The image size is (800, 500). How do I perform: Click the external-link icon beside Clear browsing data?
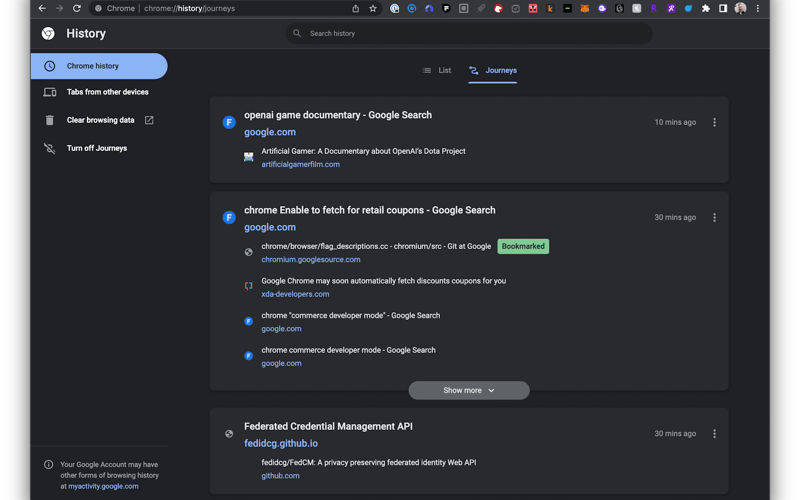(149, 120)
